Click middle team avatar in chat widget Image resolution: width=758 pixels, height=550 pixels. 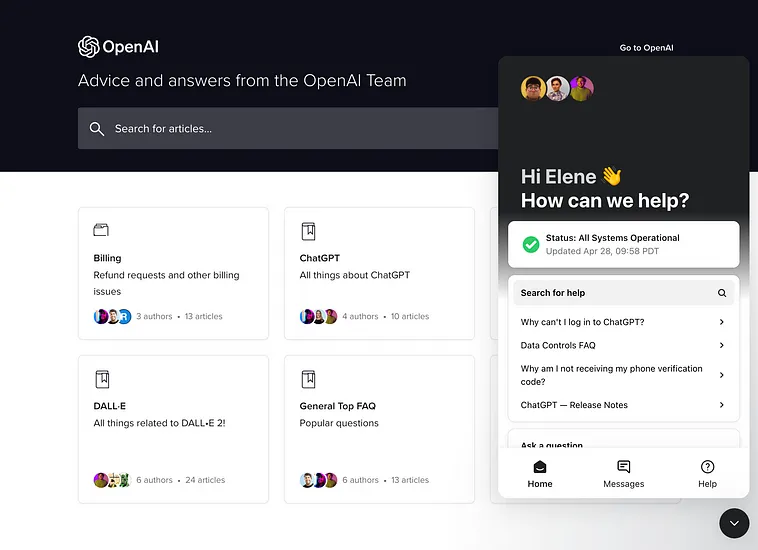pyautogui.click(x=557, y=88)
